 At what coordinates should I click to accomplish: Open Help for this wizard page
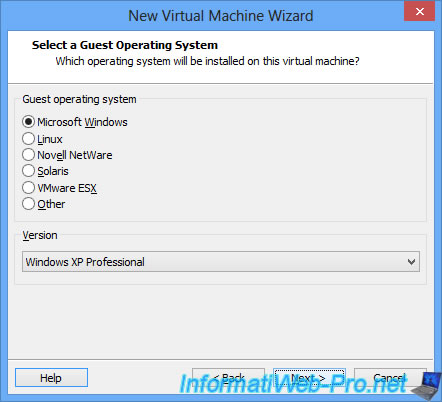click(51, 378)
